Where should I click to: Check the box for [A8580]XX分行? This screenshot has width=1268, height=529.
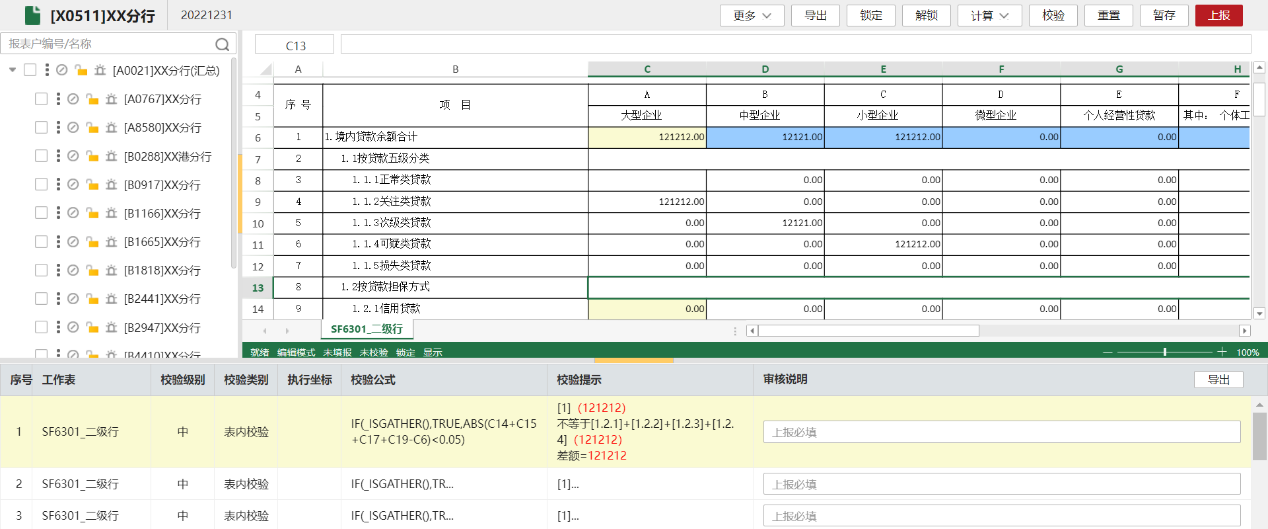pyautogui.click(x=41, y=128)
